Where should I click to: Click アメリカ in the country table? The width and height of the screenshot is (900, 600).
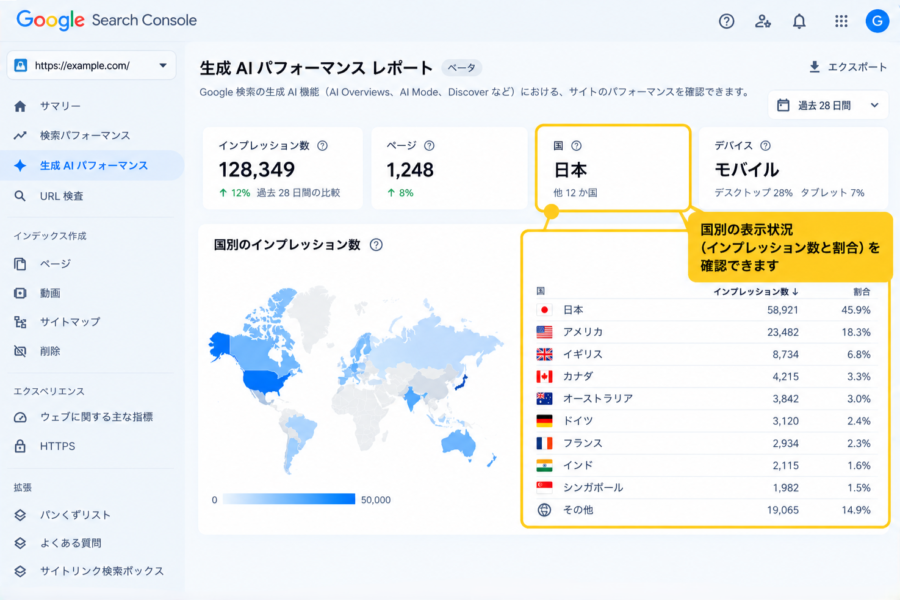coord(583,332)
